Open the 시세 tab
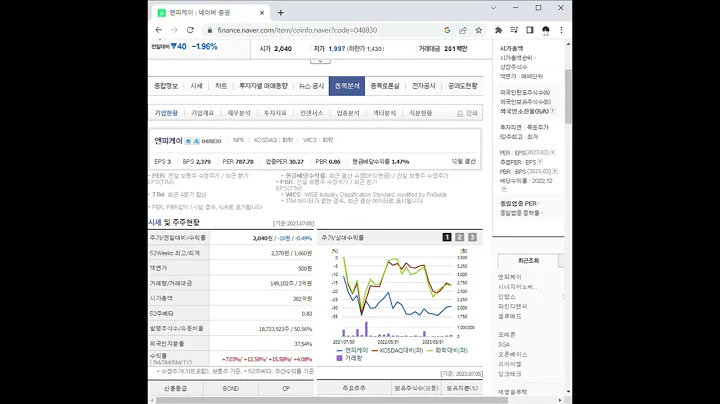 196,86
